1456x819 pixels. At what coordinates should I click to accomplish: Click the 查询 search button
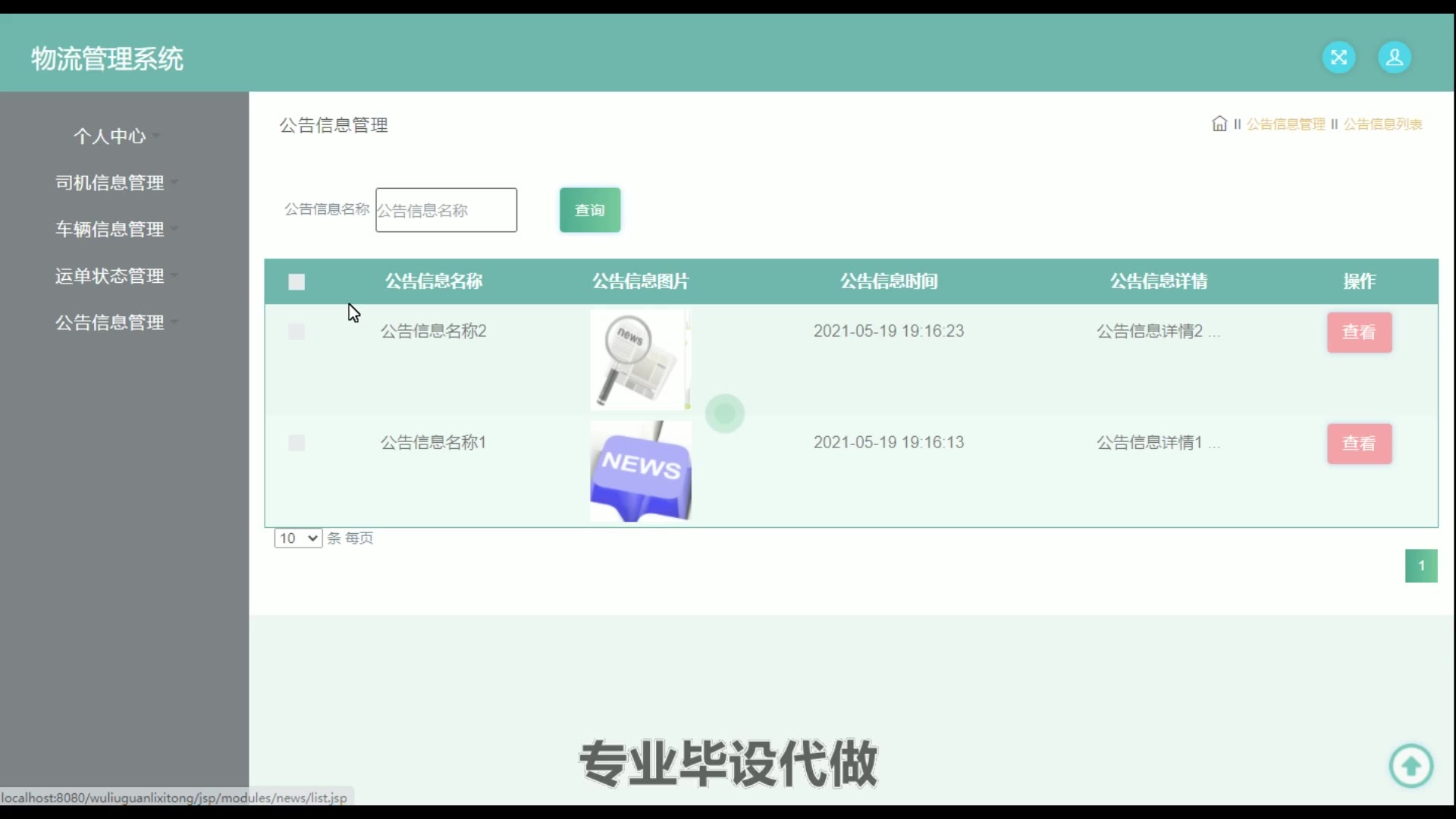coord(590,210)
